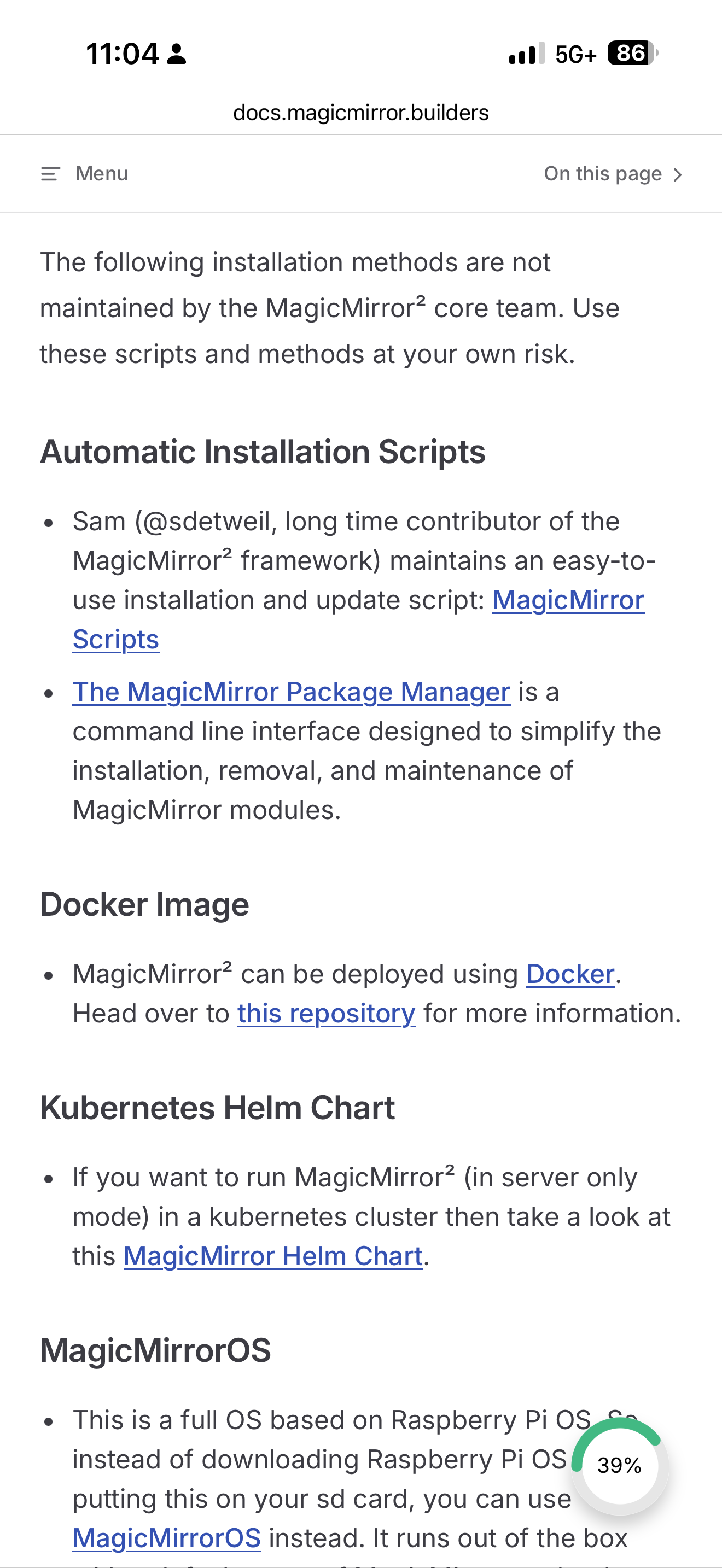This screenshot has height=1568, width=722.
Task: Open the hamburger Menu icon
Action: tap(50, 174)
